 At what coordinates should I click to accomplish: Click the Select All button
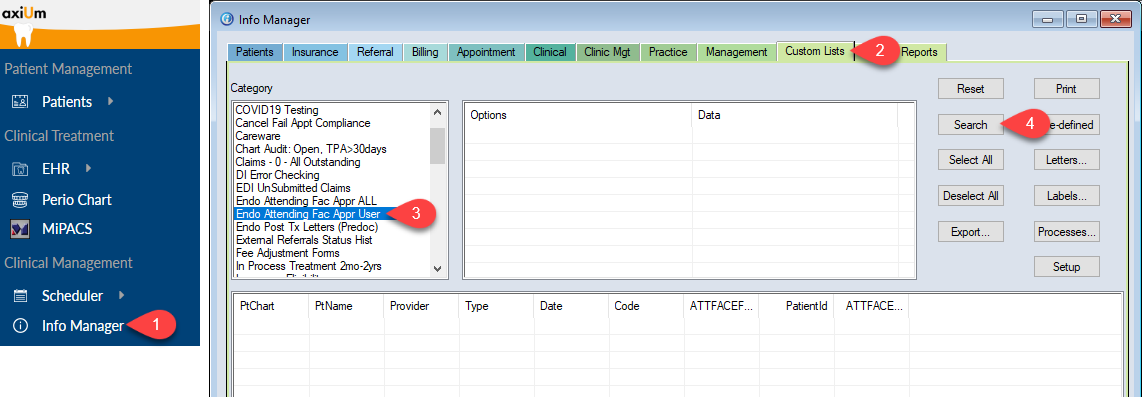tap(970, 160)
